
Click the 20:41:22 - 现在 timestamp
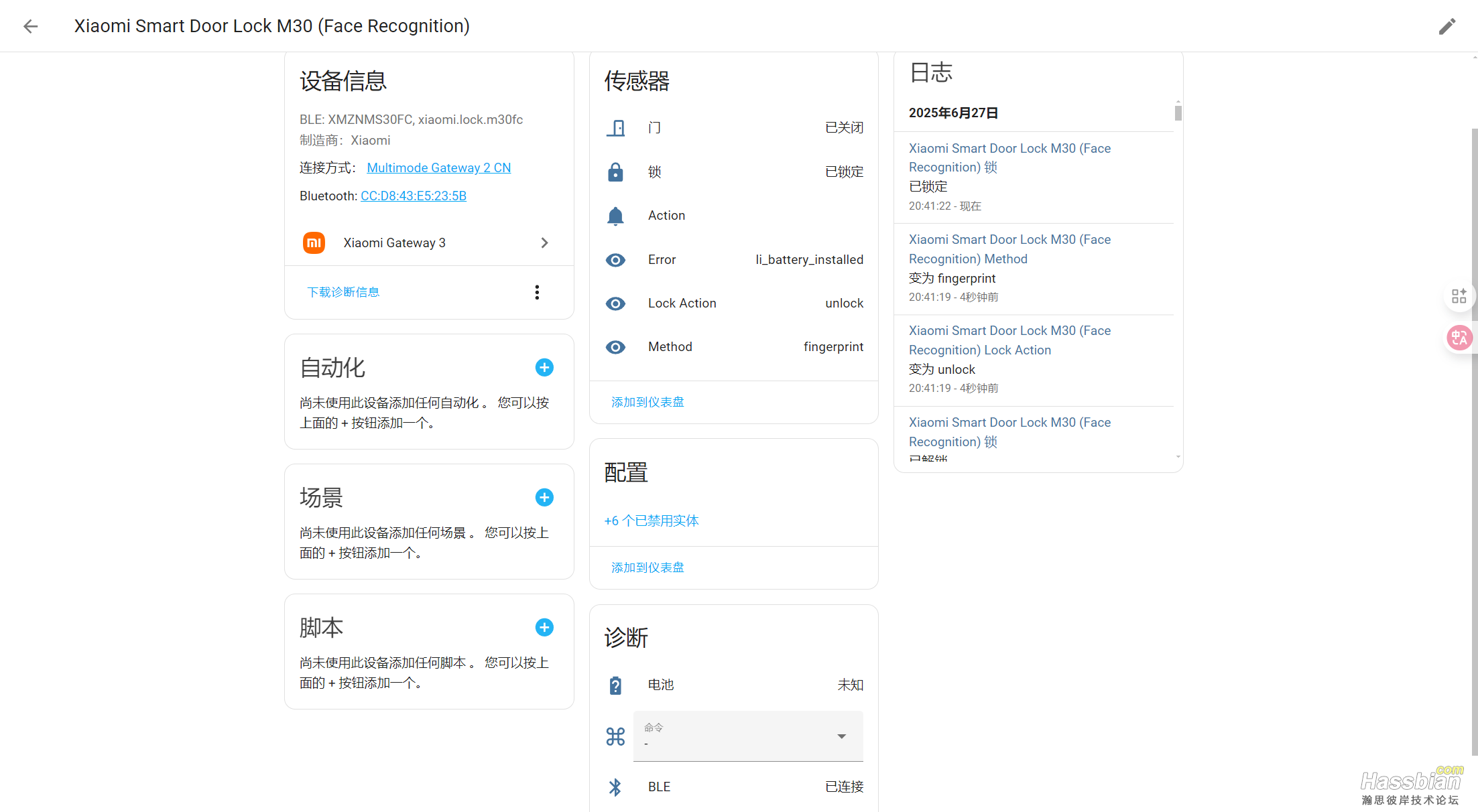(x=944, y=206)
